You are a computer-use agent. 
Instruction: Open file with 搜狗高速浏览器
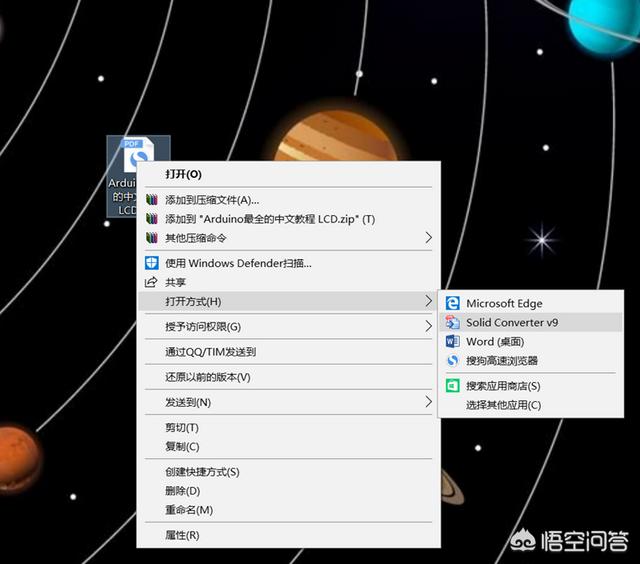coord(531,360)
